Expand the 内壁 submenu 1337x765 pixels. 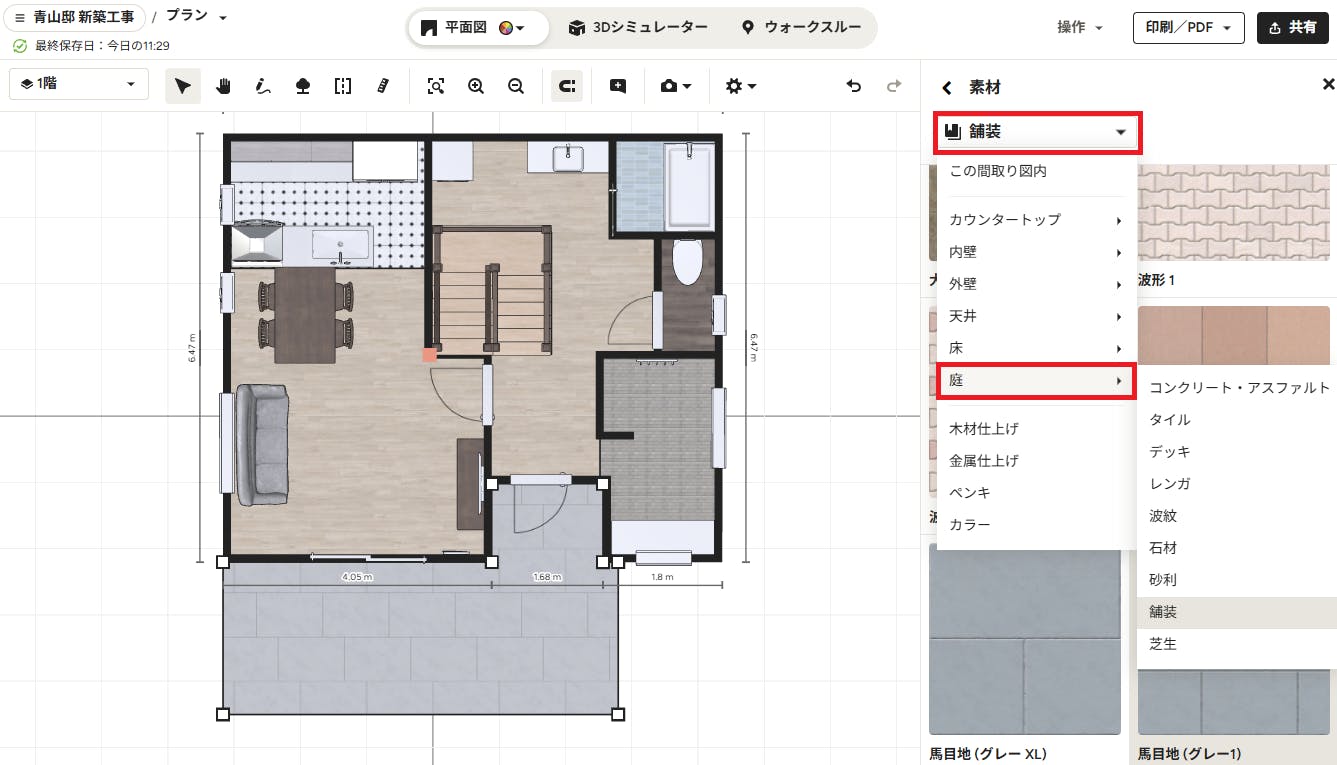click(x=1037, y=252)
